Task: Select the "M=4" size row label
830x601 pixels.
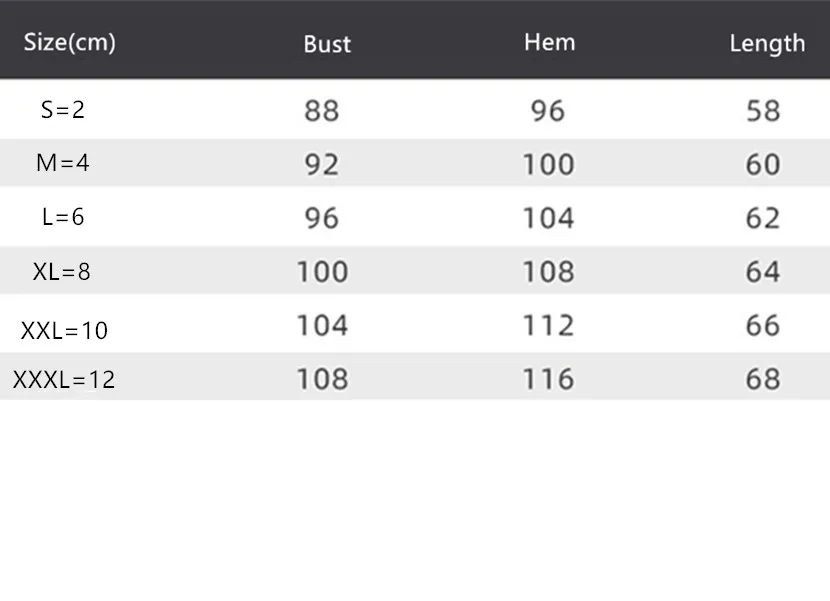Action: coord(63,163)
